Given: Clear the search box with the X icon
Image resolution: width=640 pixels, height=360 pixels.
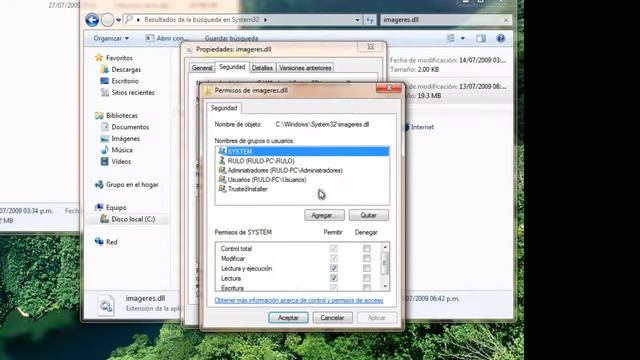Looking at the screenshot, I should (506, 20).
